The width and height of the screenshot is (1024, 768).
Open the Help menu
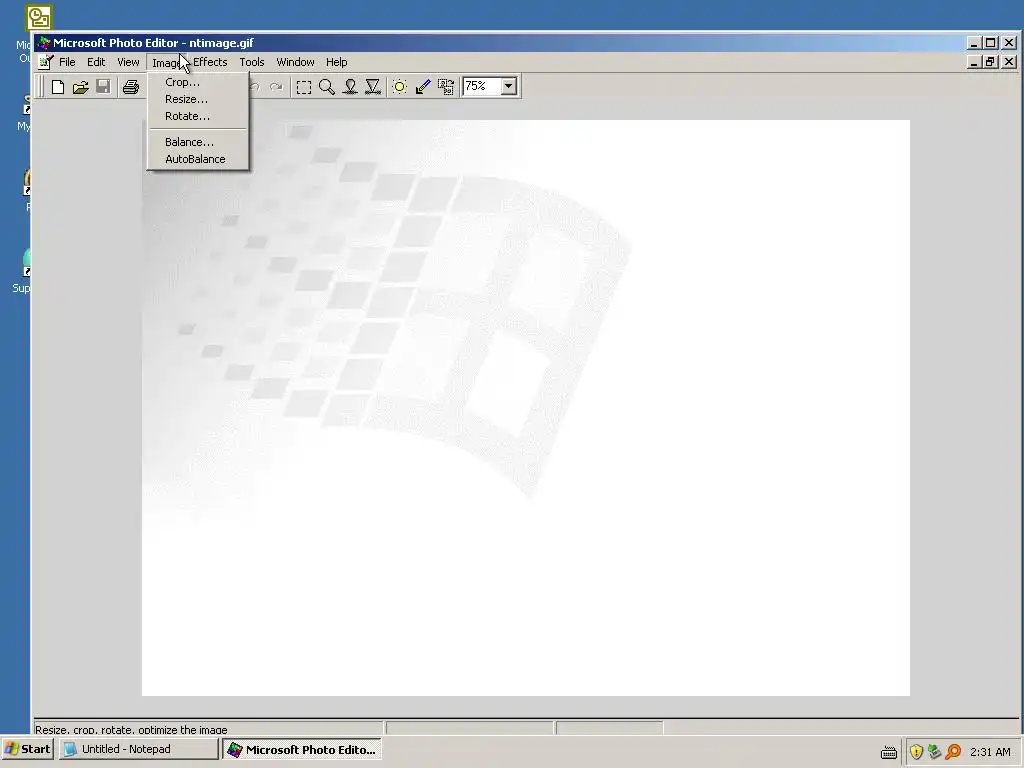pos(336,62)
